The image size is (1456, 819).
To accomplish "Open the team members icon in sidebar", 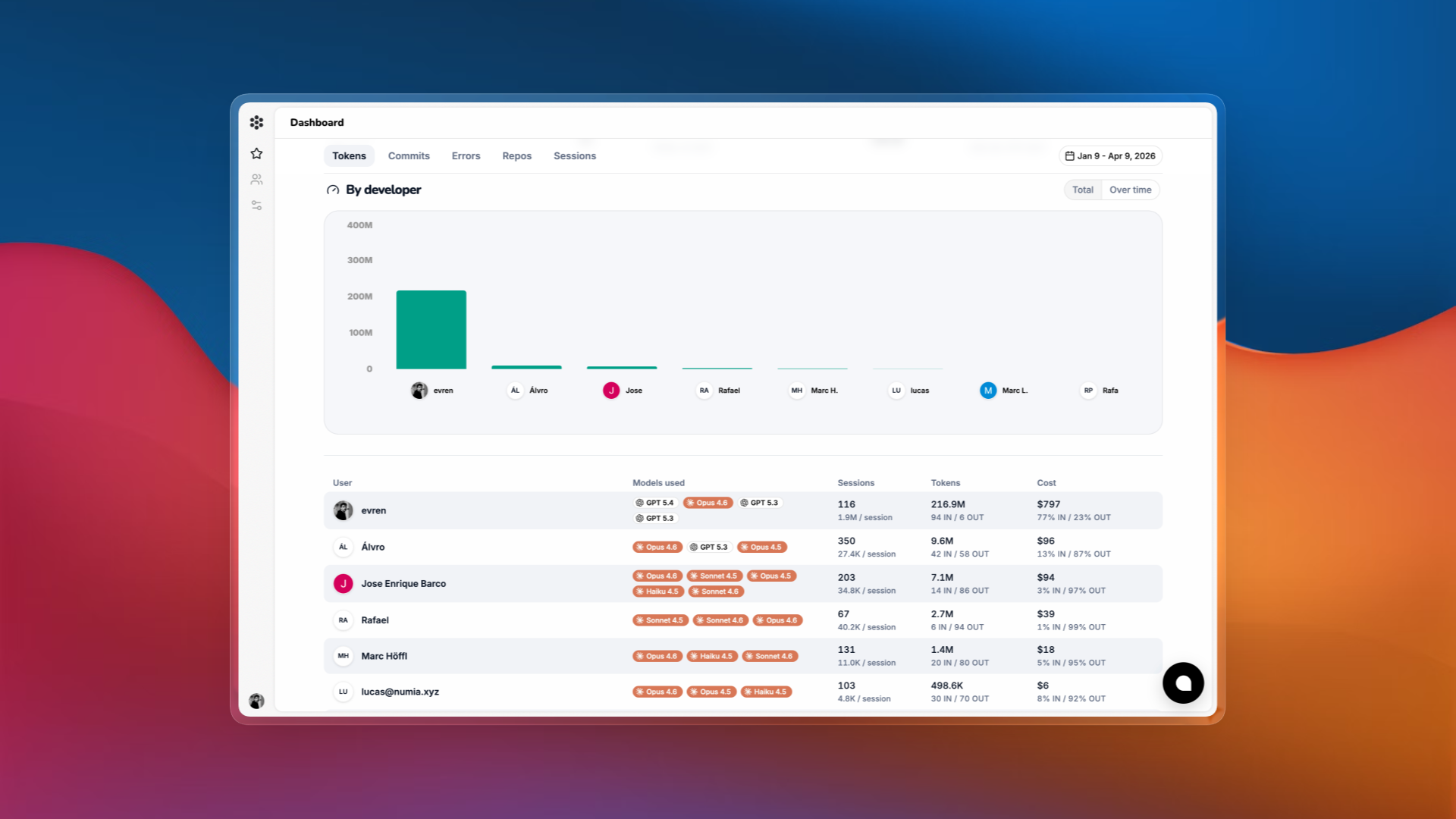I will coord(256,180).
